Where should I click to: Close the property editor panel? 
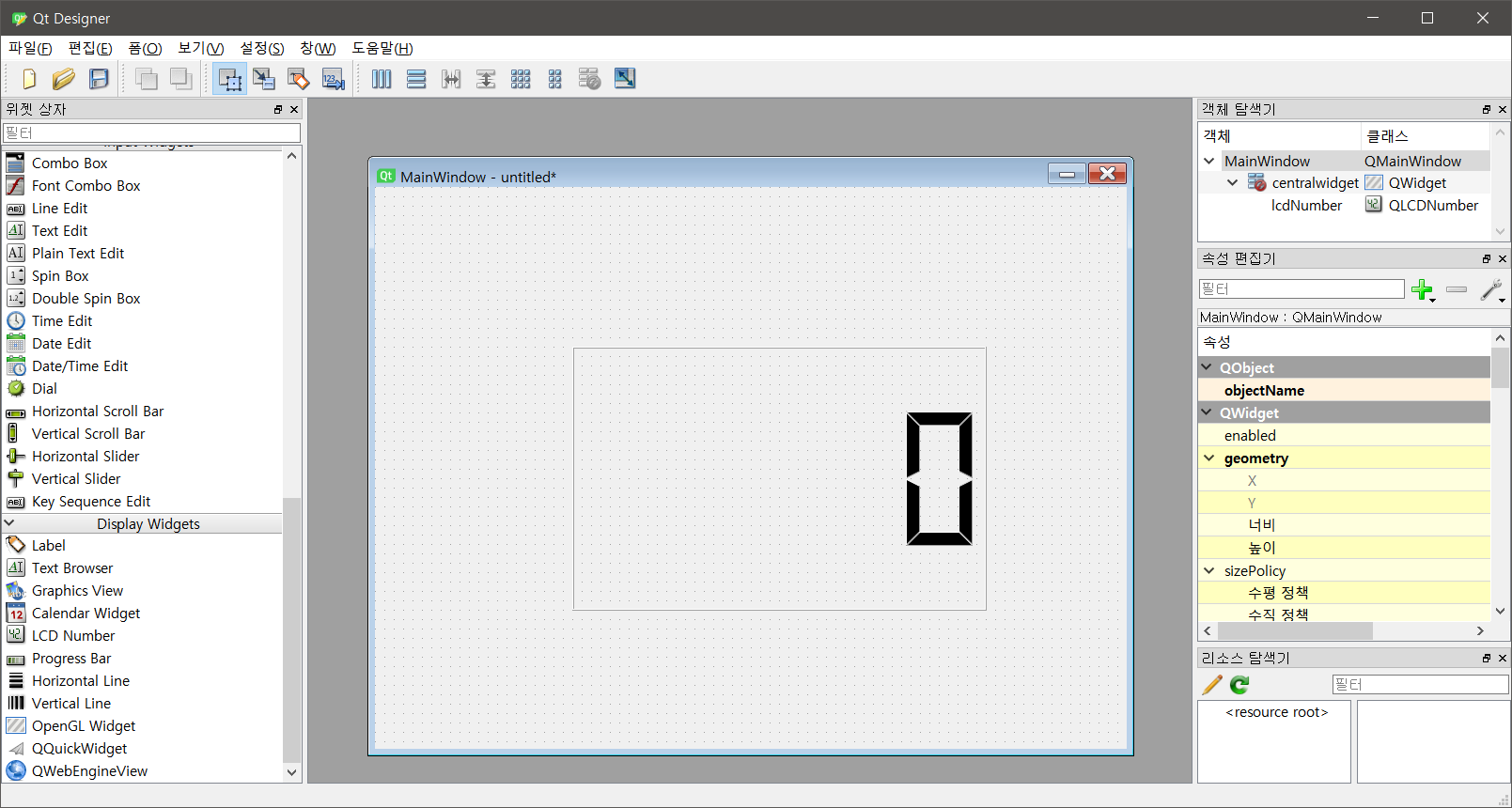coord(1502,259)
